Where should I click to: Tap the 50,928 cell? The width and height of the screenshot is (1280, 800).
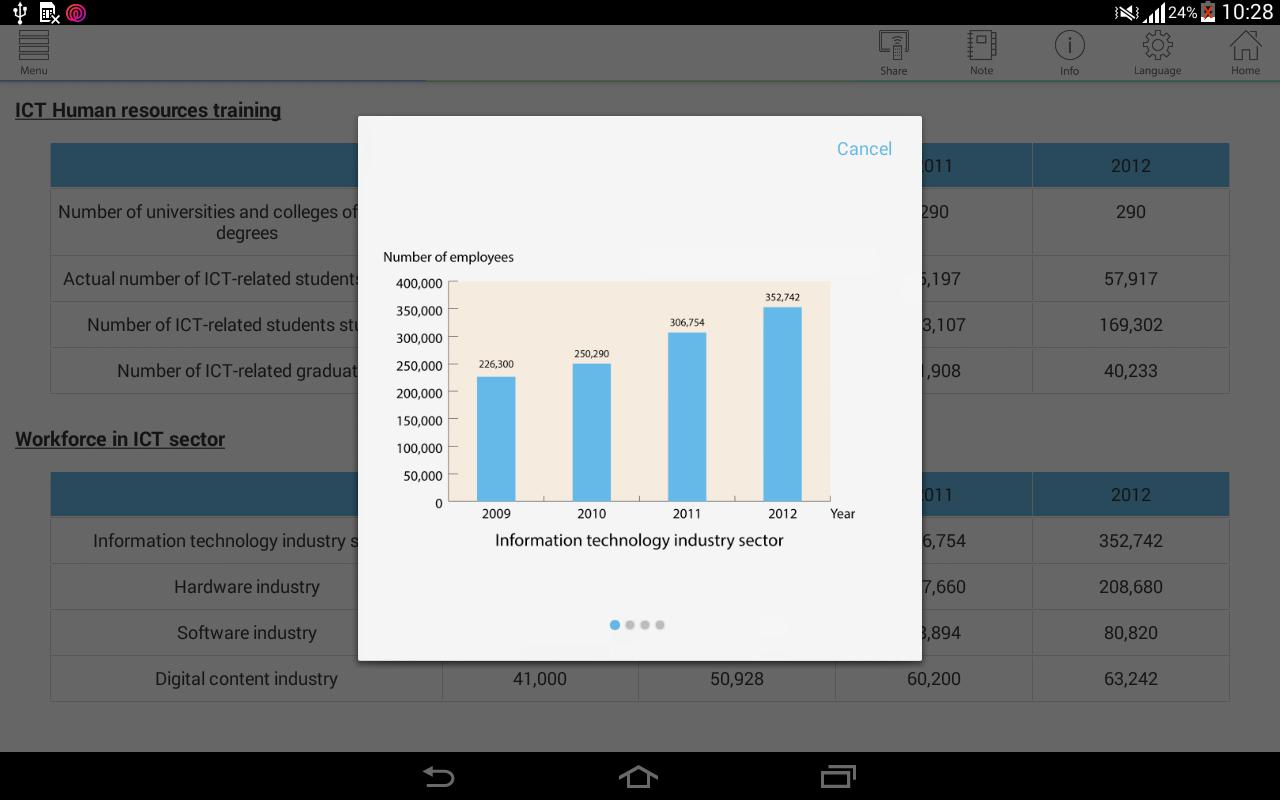click(x=737, y=679)
